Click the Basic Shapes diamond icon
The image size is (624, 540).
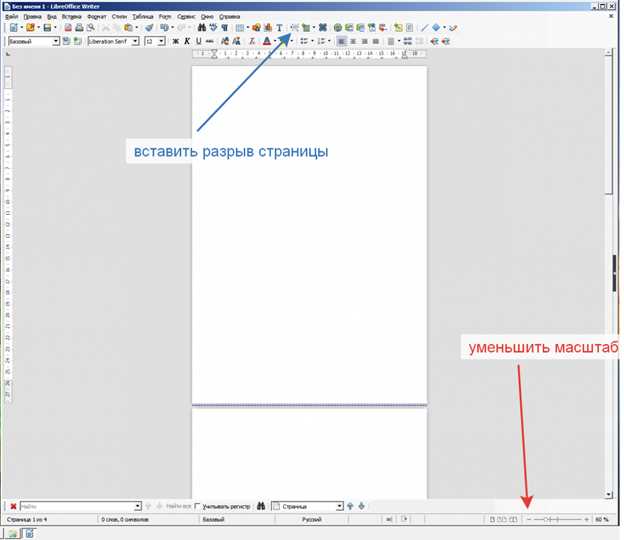tap(436, 28)
